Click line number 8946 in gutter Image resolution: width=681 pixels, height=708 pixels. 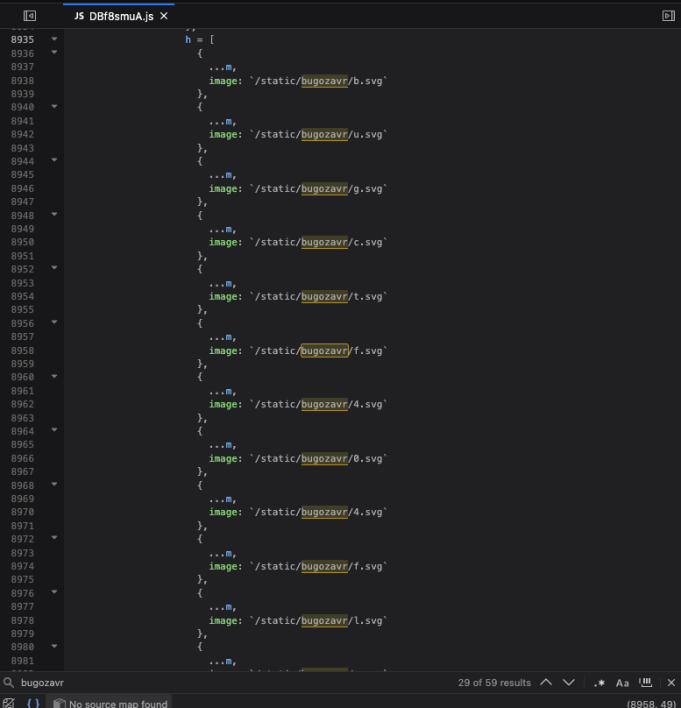(22, 189)
